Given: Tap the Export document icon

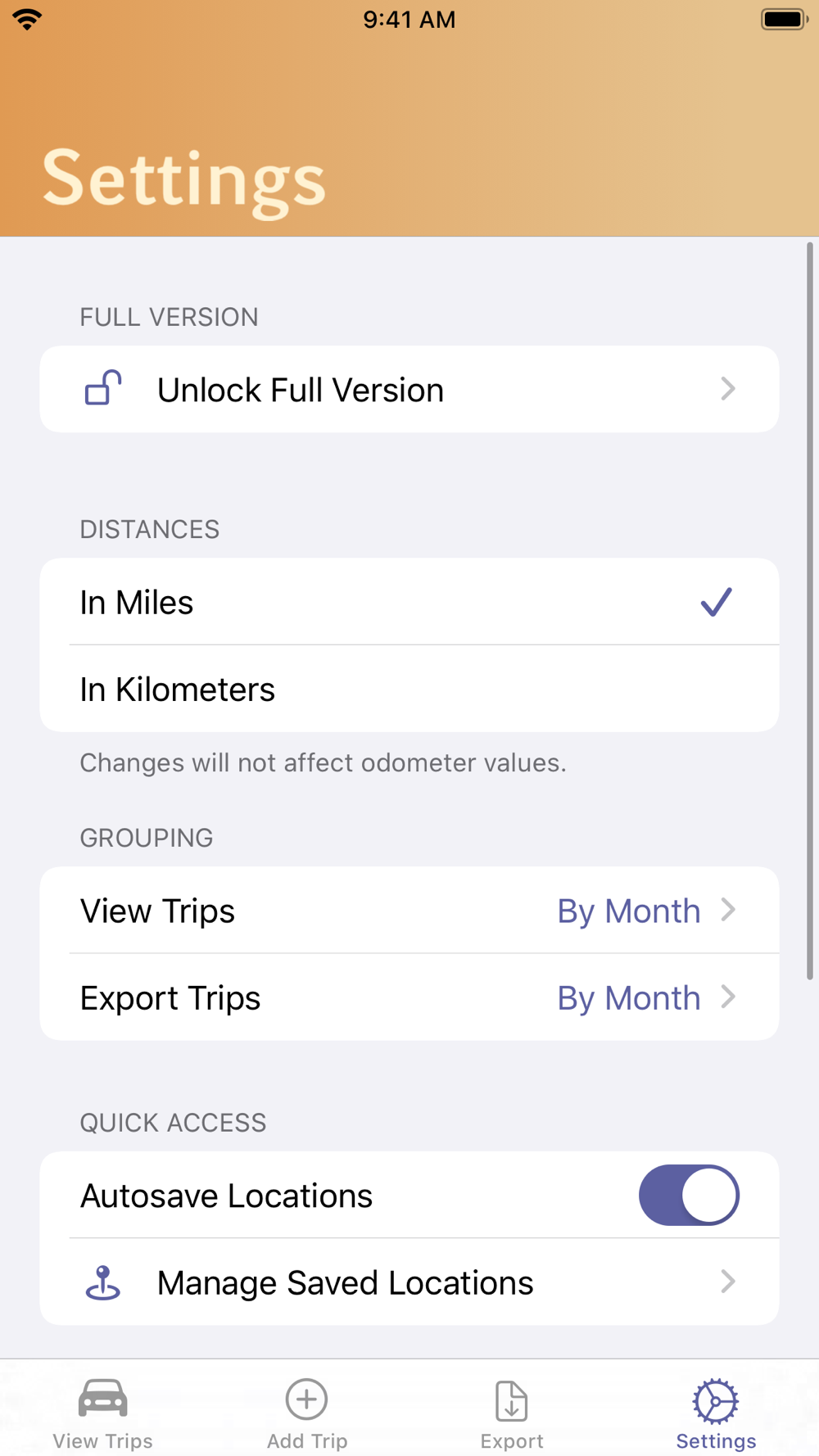Looking at the screenshot, I should [x=512, y=1400].
